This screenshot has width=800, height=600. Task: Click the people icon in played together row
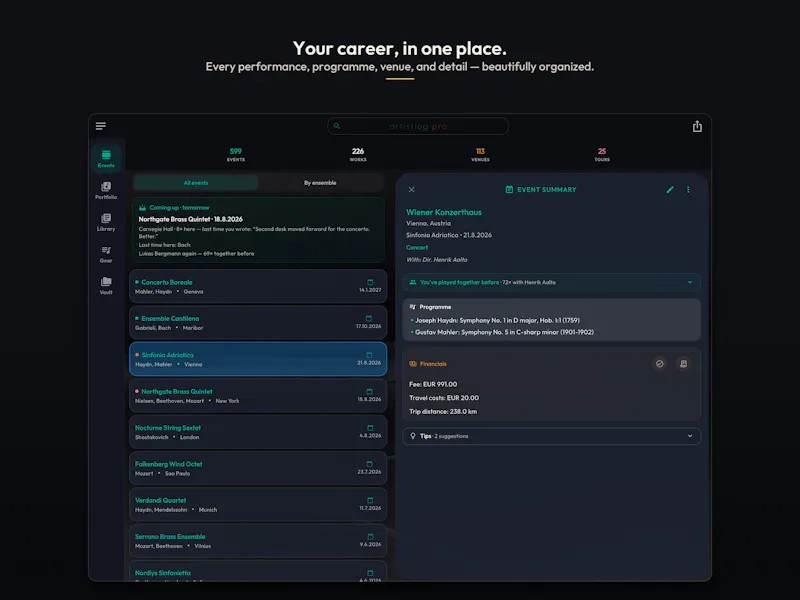pyautogui.click(x=413, y=282)
